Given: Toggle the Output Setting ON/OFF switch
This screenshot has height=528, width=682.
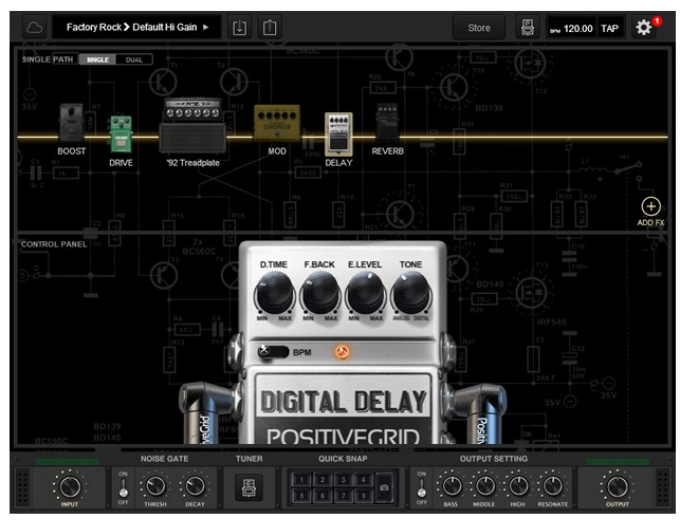Looking at the screenshot, I should pos(421,487).
